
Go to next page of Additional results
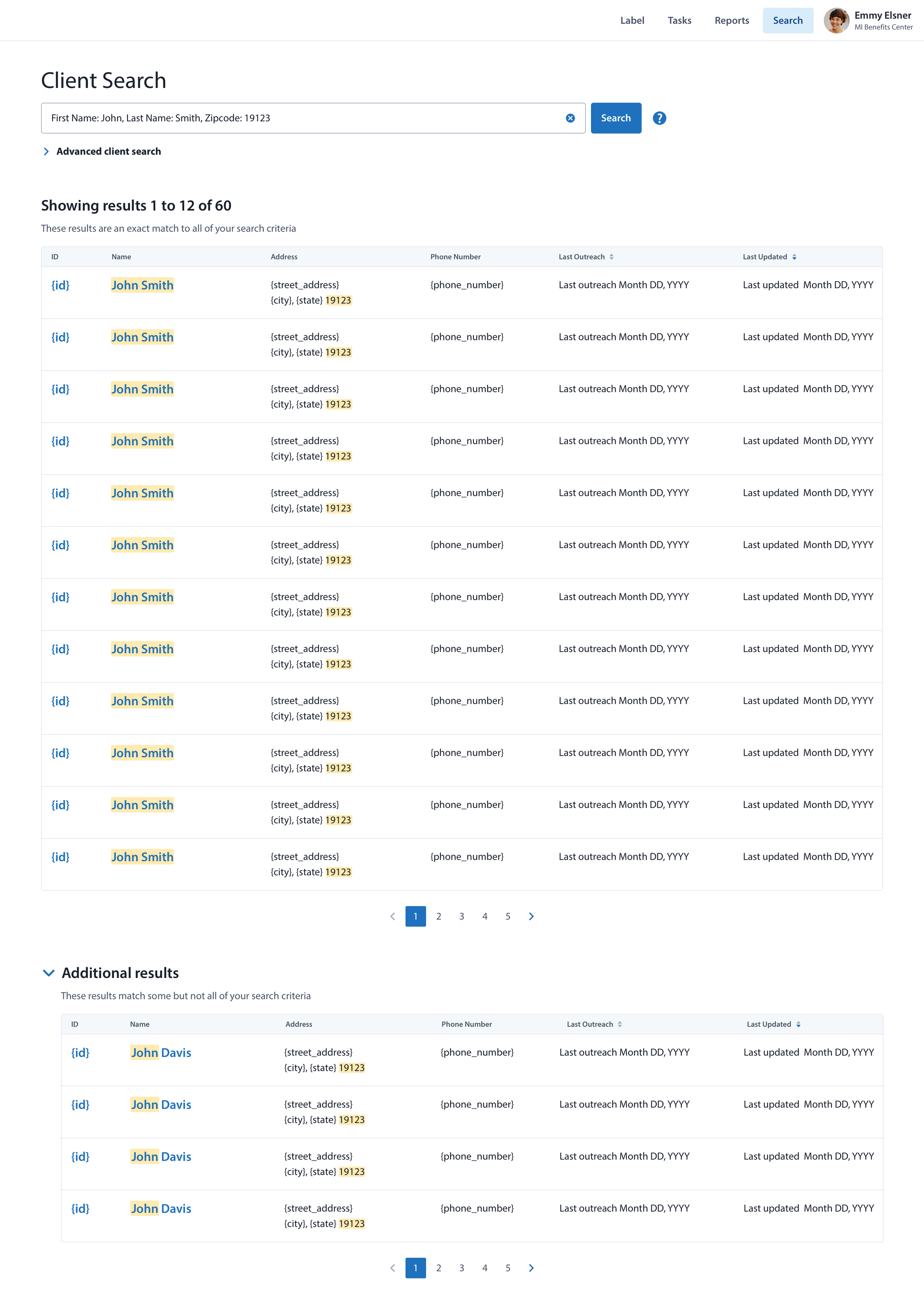[x=531, y=1267]
